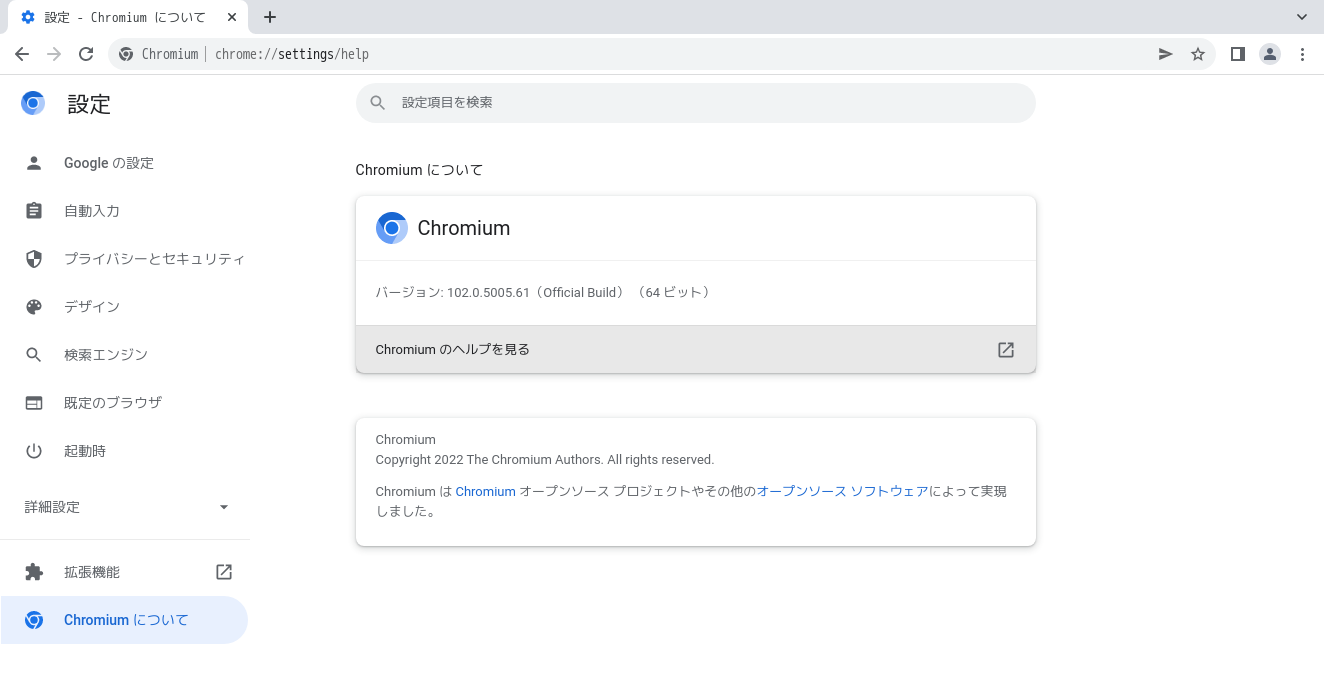Screen dimensions: 1324x684
Task: Close the 設定 tab
Action: [x=232, y=17]
